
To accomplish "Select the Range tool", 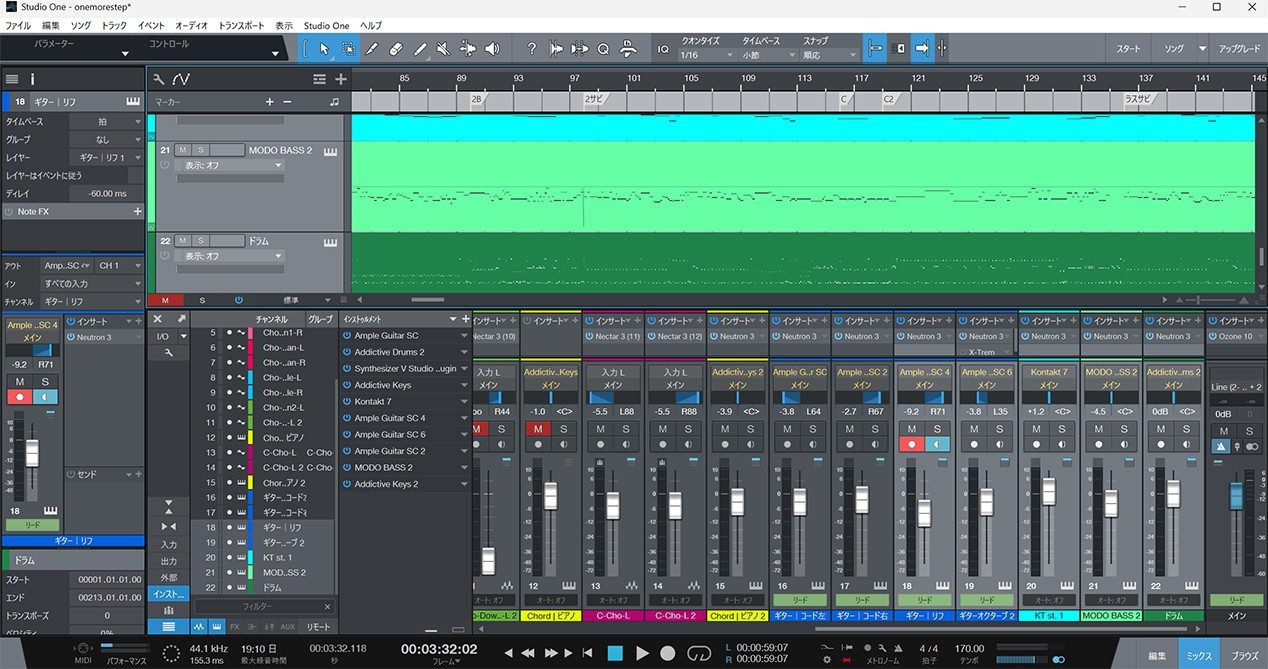I will click(x=348, y=48).
